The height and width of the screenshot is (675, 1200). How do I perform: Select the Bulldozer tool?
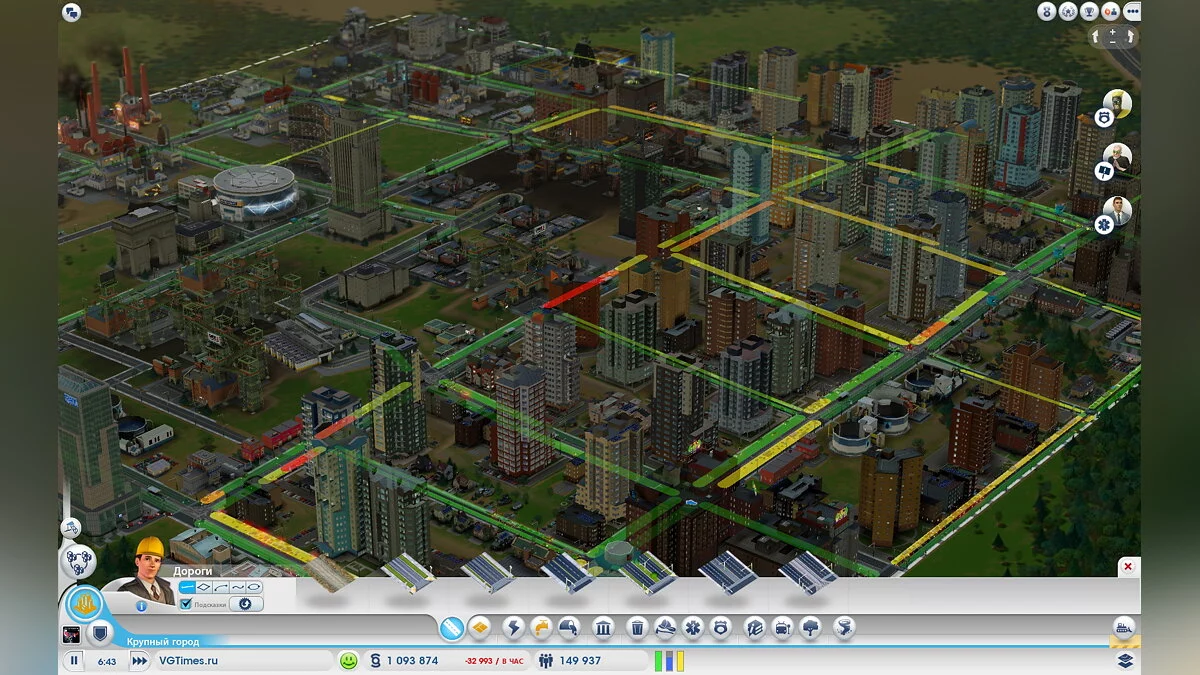[1124, 628]
